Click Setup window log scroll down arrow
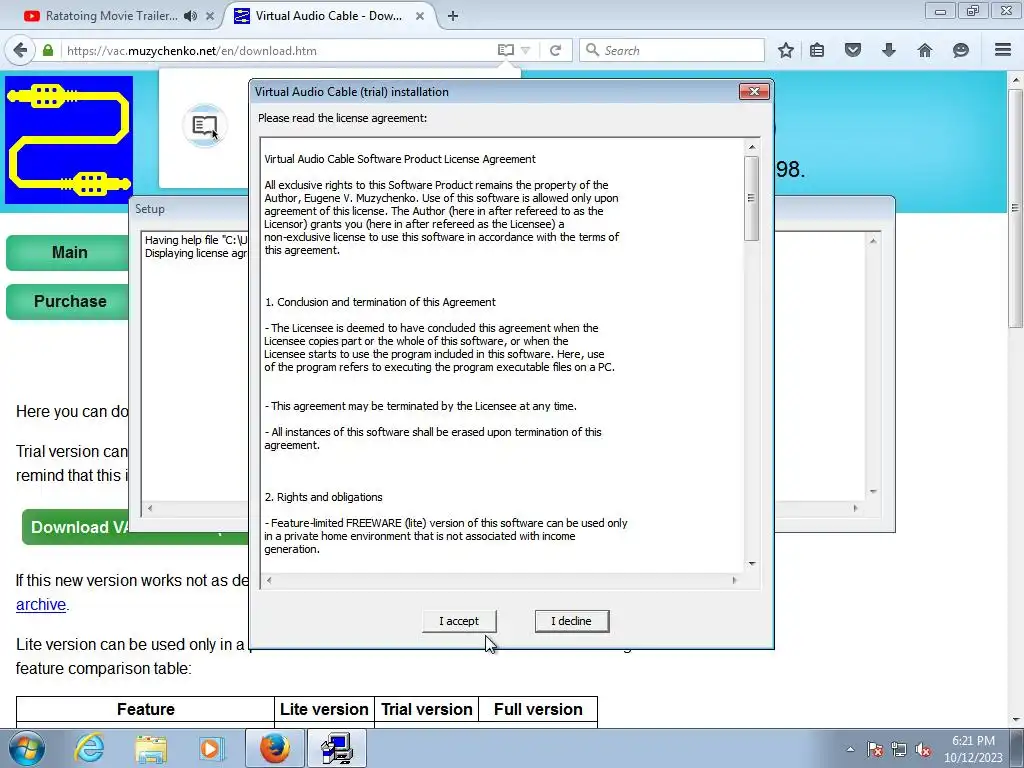Image resolution: width=1024 pixels, height=768 pixels. click(873, 492)
